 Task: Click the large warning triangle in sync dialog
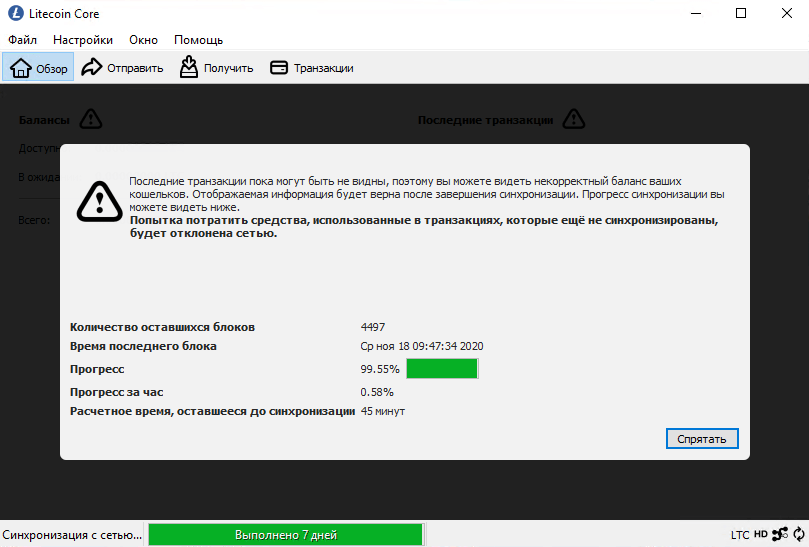(99, 201)
